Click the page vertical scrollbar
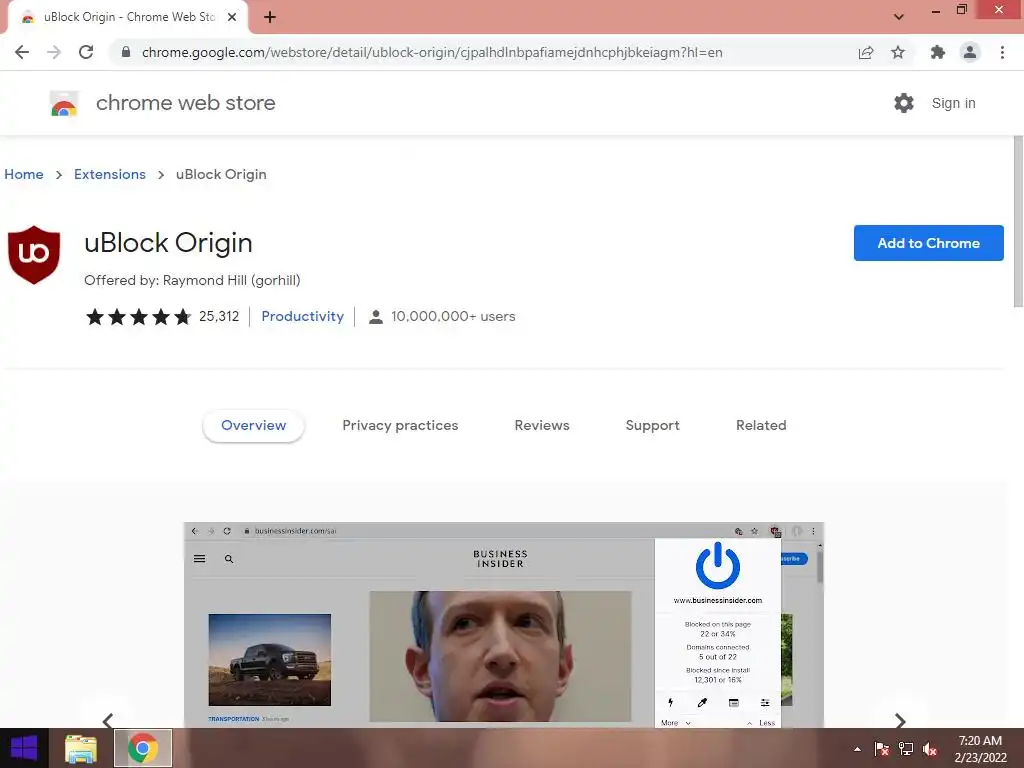1024x768 pixels. (x=1018, y=221)
